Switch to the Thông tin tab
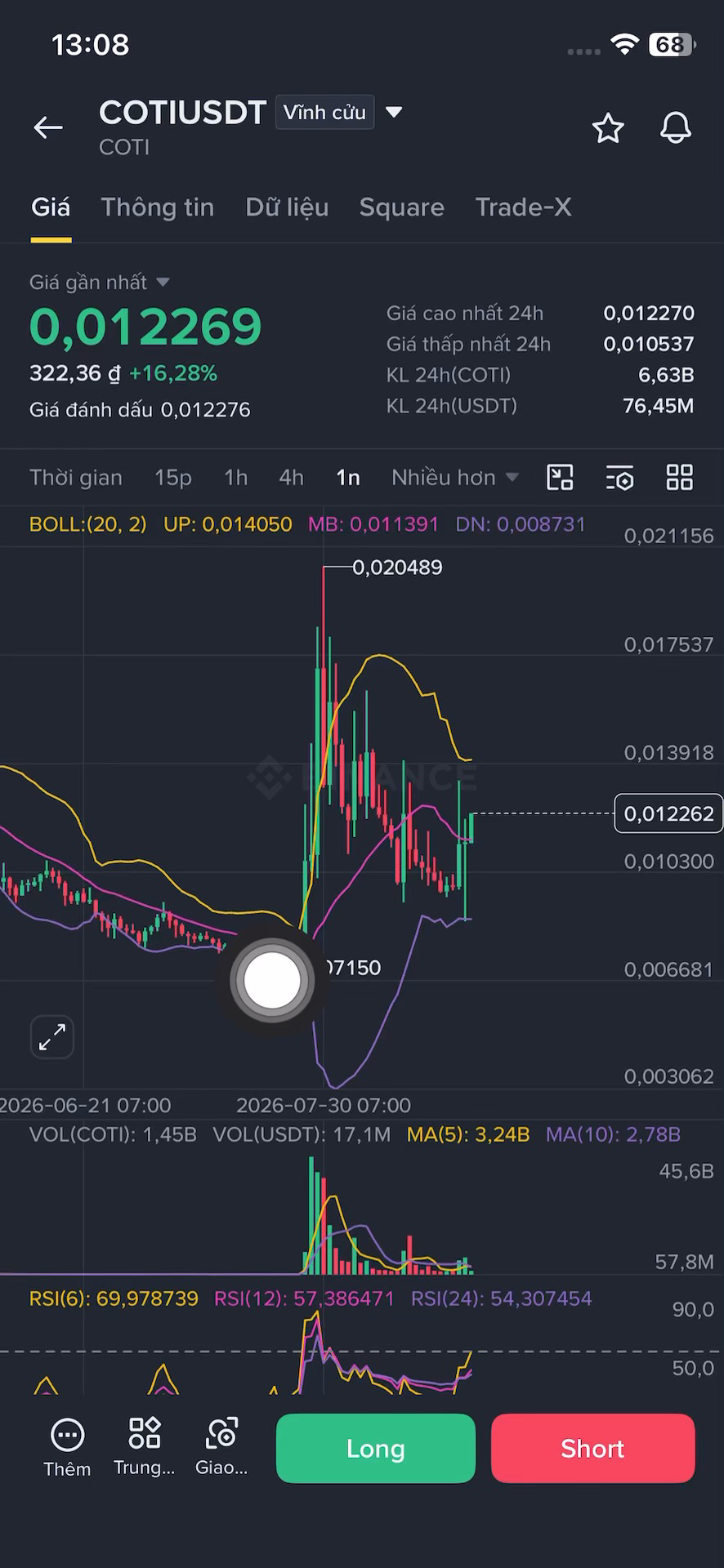Viewport: 724px width, 1568px height. (158, 207)
